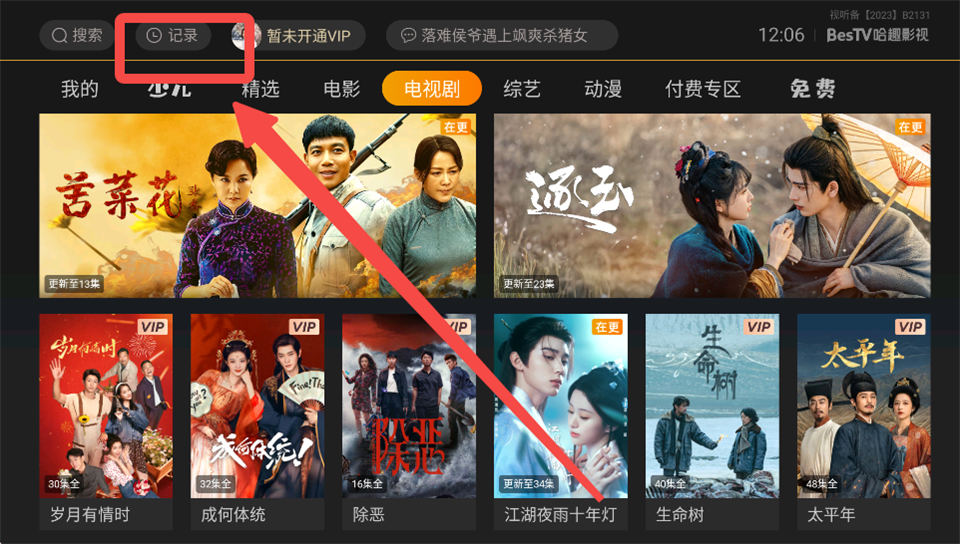Switch to the 免费 tab
This screenshot has height=544, width=960.
(812, 89)
